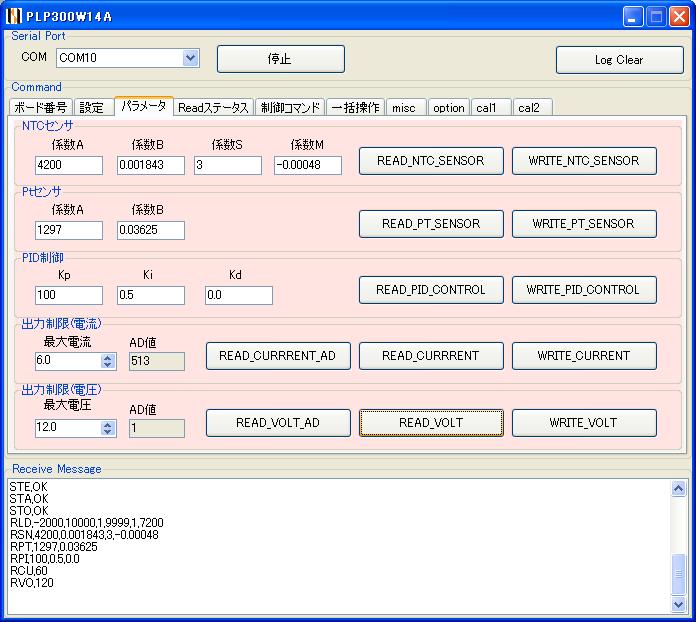Click READ_VOLT button
Viewport: 696px width, 622px height.
tap(431, 423)
